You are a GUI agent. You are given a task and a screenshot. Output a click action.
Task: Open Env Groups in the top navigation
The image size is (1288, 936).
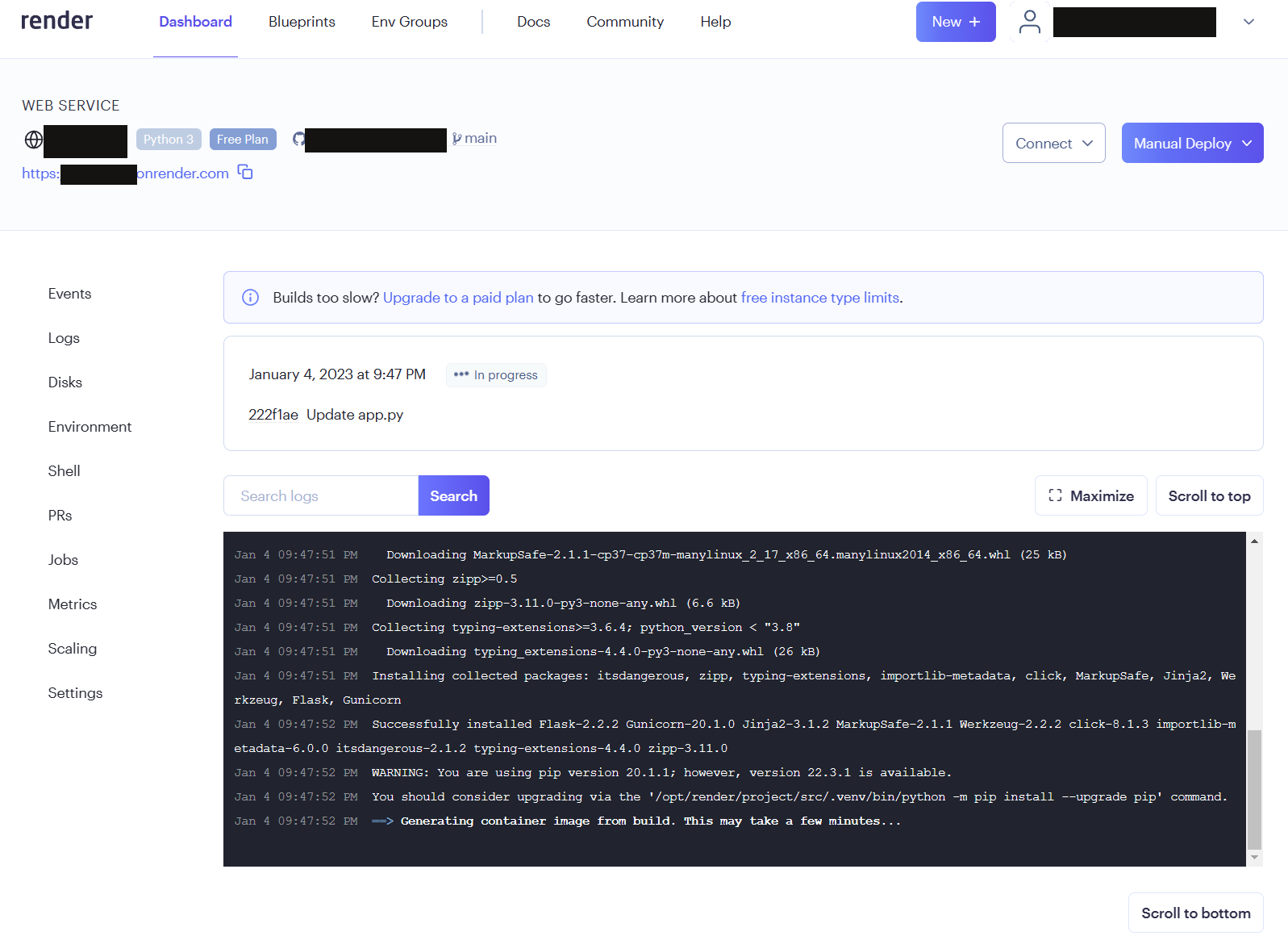[409, 22]
